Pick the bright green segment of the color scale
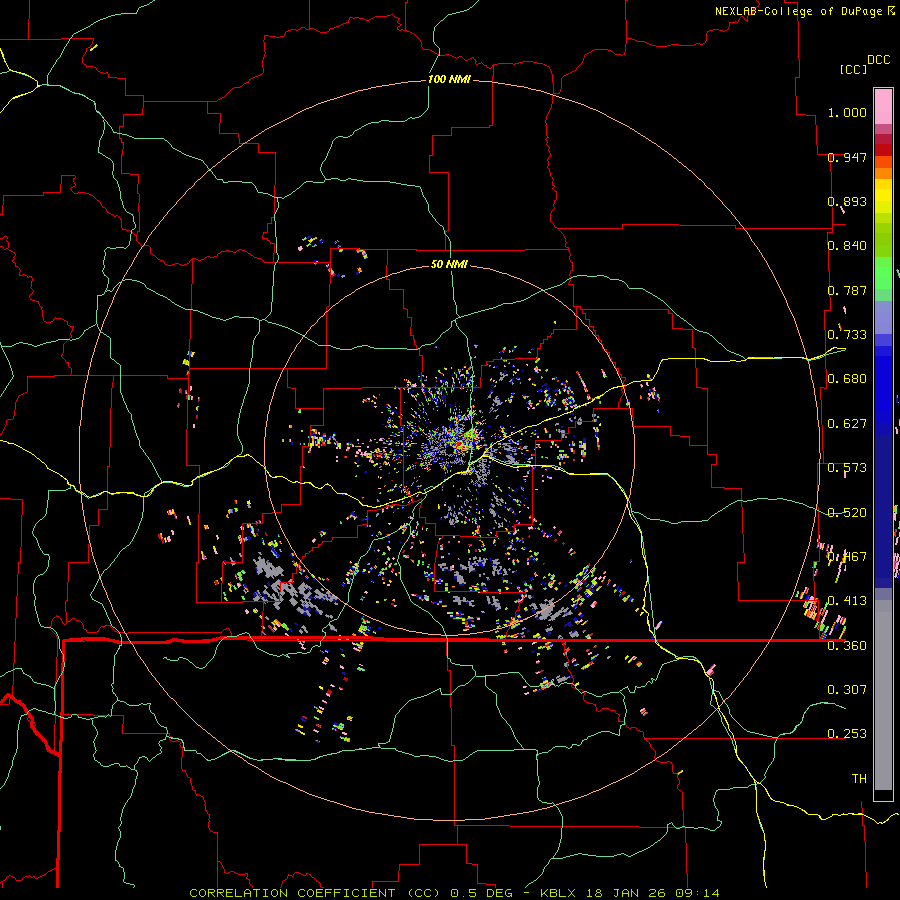Screen dimensions: 900x900 point(883,273)
